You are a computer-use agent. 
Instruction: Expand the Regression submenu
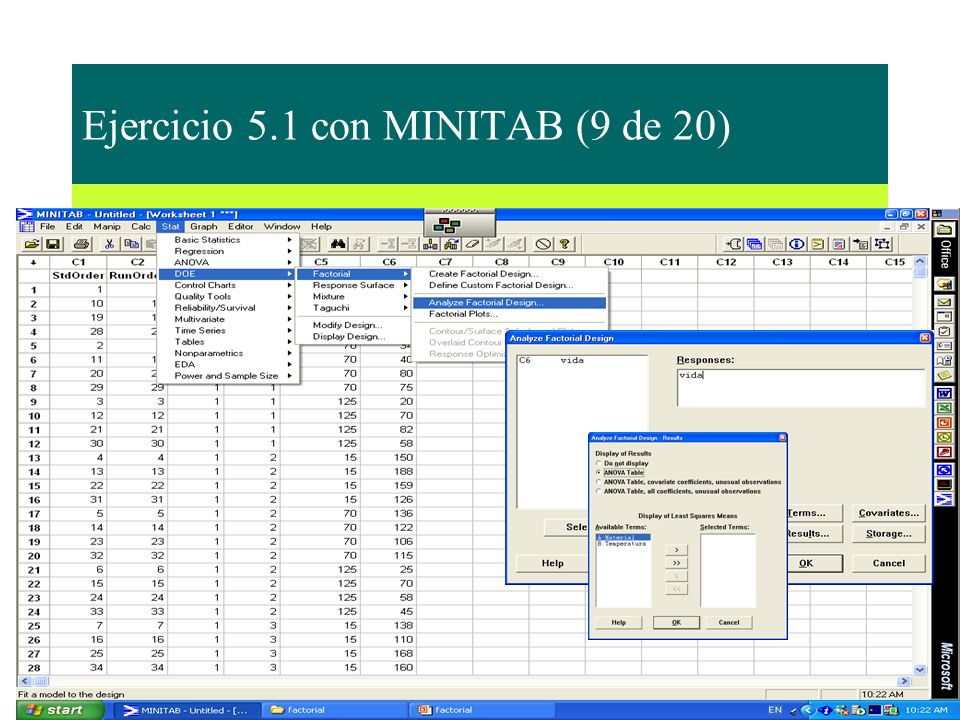tap(228, 251)
